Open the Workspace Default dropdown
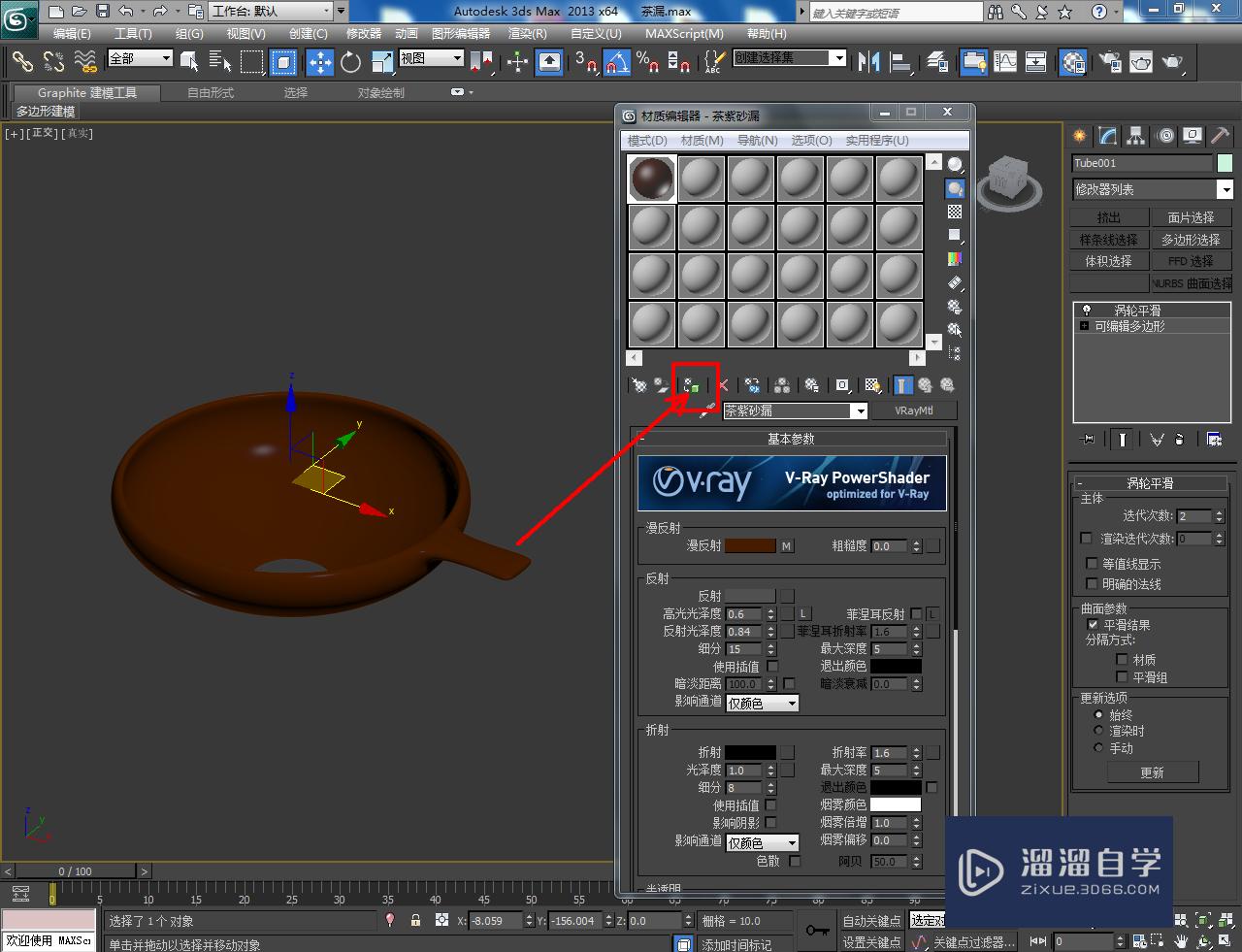The width and height of the screenshot is (1242, 952). 271,12
